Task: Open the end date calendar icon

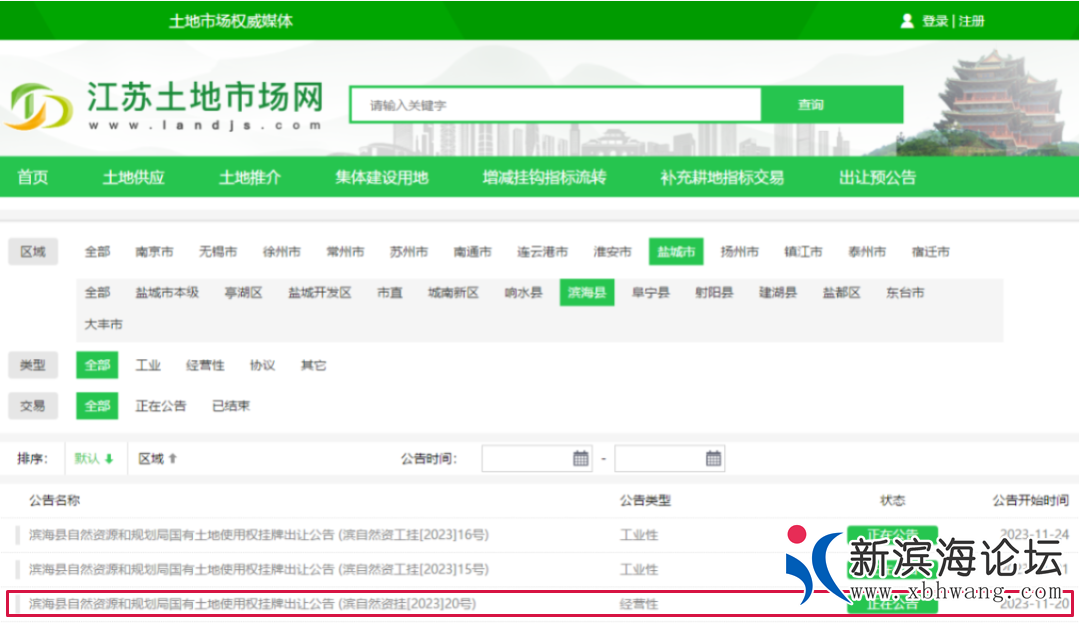Action: (713, 459)
